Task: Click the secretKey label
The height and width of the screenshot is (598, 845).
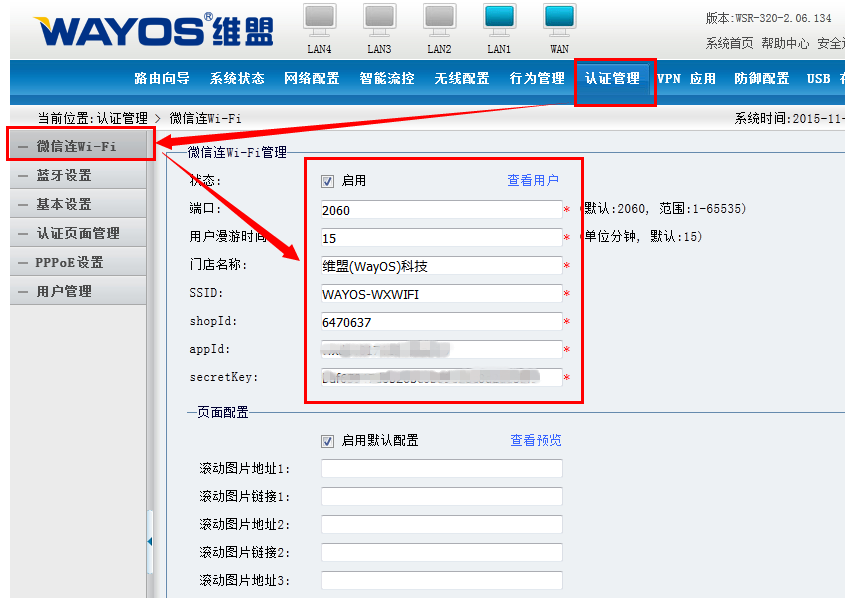Action: [224, 377]
